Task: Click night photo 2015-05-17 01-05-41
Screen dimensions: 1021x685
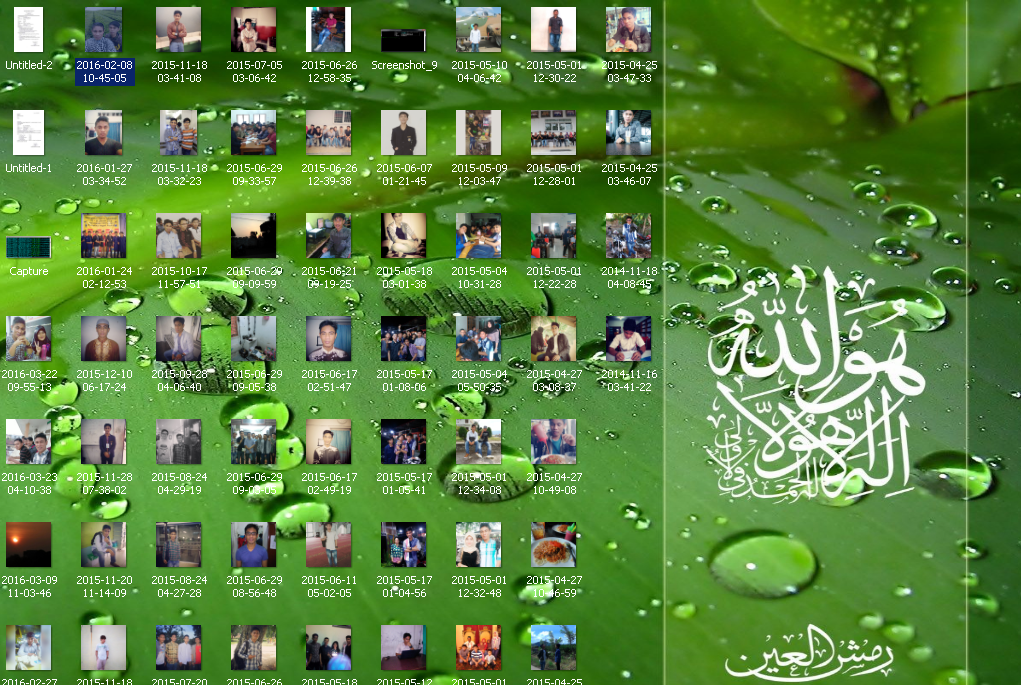Action: (x=404, y=441)
